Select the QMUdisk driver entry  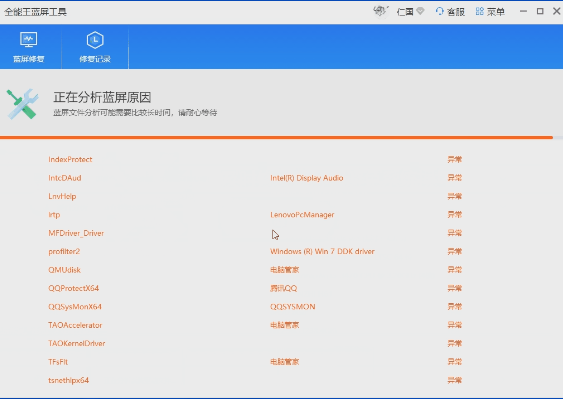(64, 270)
